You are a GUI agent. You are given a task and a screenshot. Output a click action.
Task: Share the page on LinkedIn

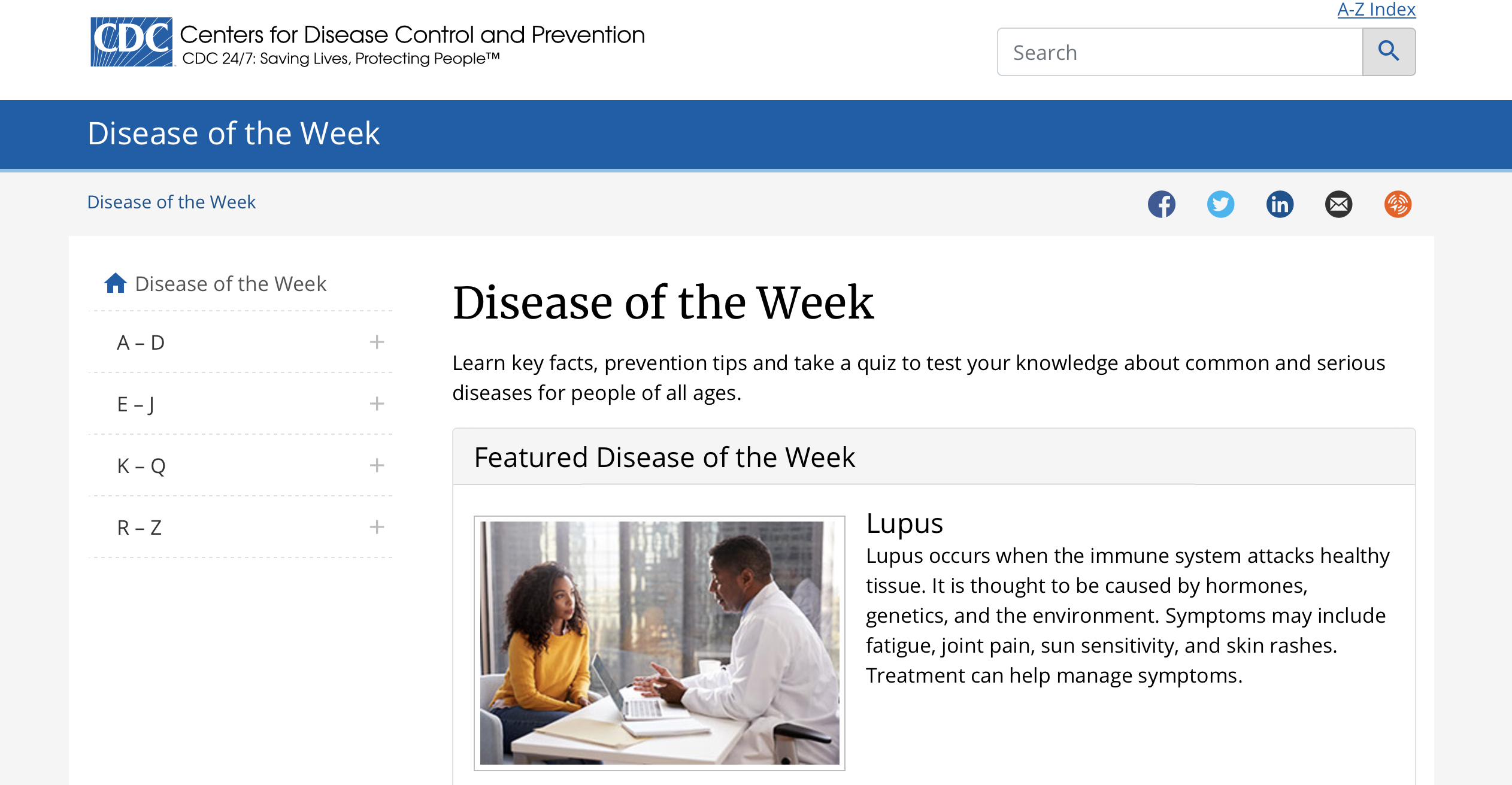pos(1280,204)
